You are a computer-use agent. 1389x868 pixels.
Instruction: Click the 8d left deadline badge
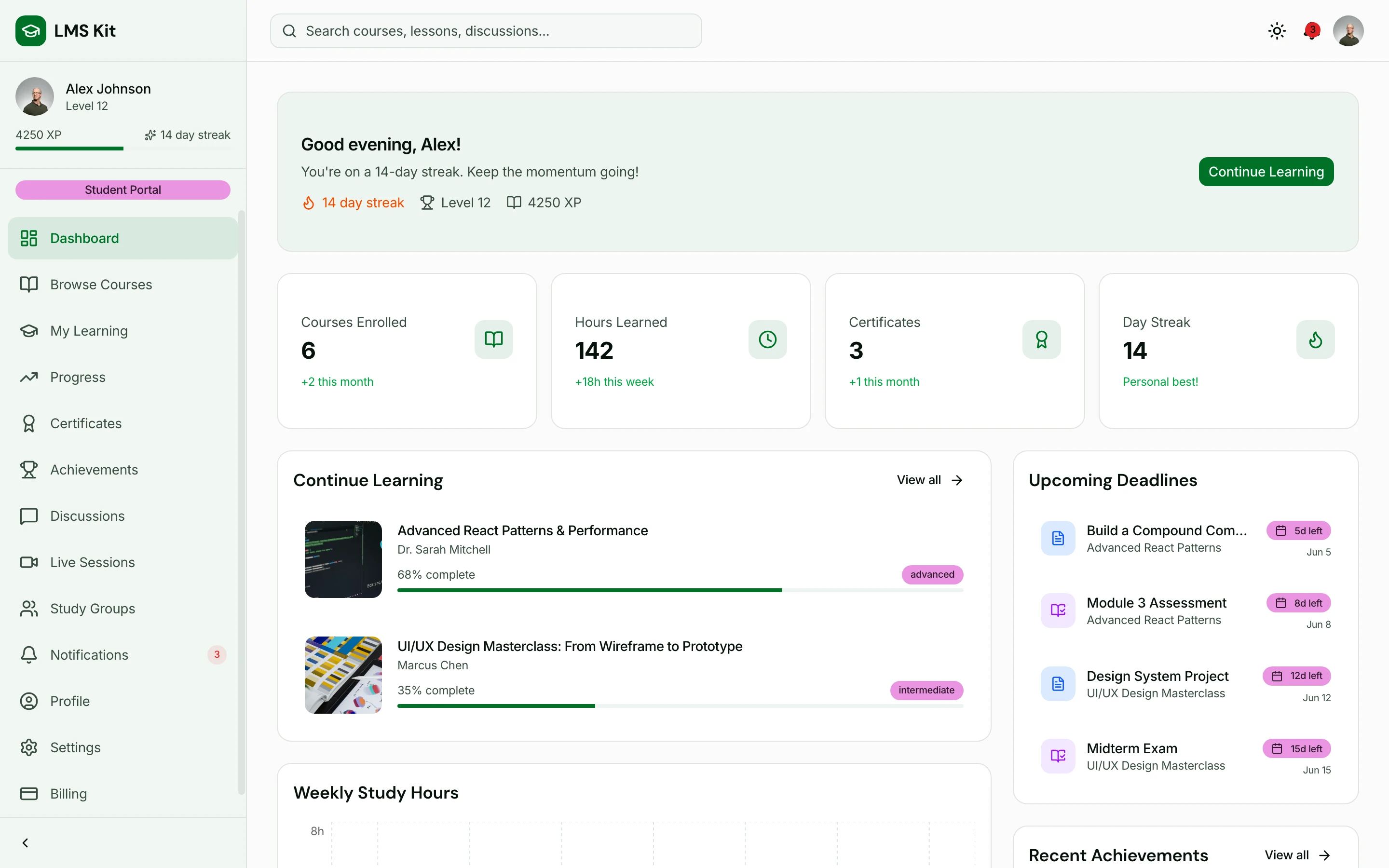1298,603
